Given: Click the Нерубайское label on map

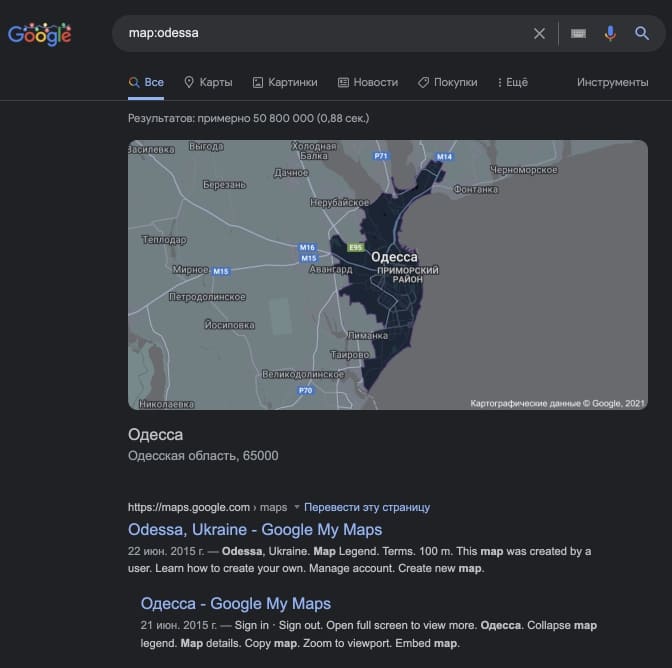Looking at the screenshot, I should tap(339, 202).
